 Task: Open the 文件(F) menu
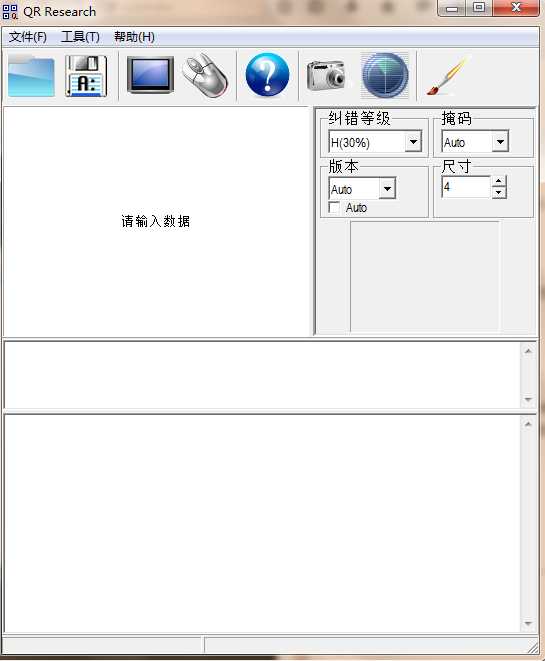(28, 37)
